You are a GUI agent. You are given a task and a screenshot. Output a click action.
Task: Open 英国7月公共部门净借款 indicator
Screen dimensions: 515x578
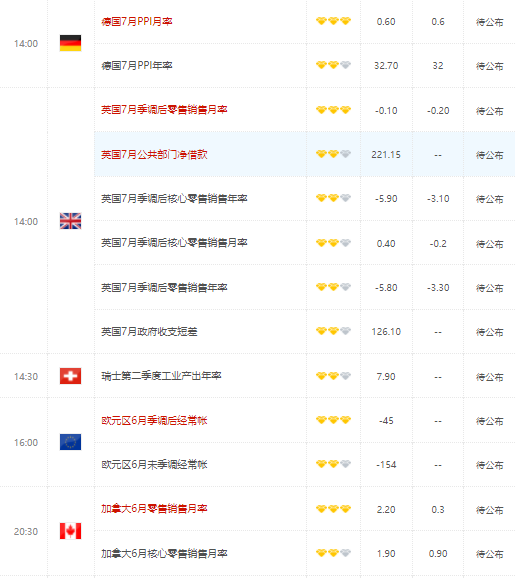tap(154, 154)
